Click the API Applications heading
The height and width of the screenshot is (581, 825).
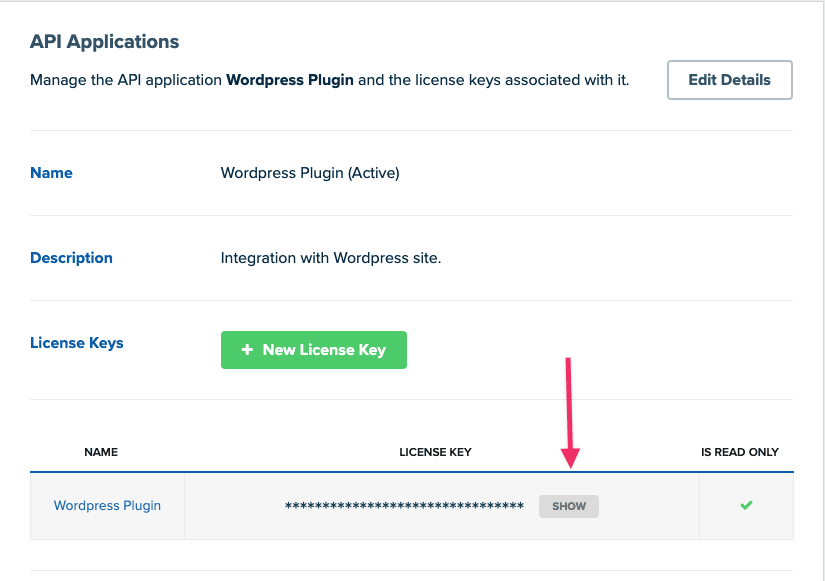point(104,42)
